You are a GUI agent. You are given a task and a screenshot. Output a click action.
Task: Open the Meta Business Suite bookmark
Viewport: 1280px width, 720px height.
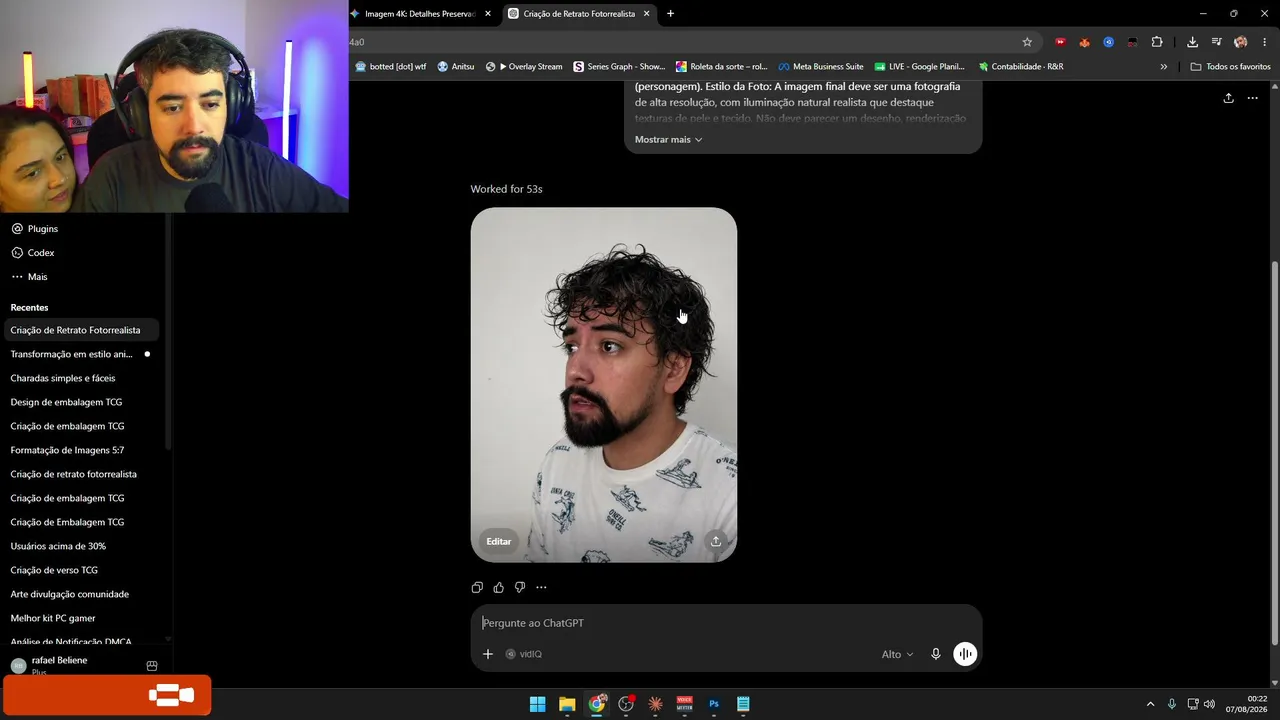(x=821, y=67)
